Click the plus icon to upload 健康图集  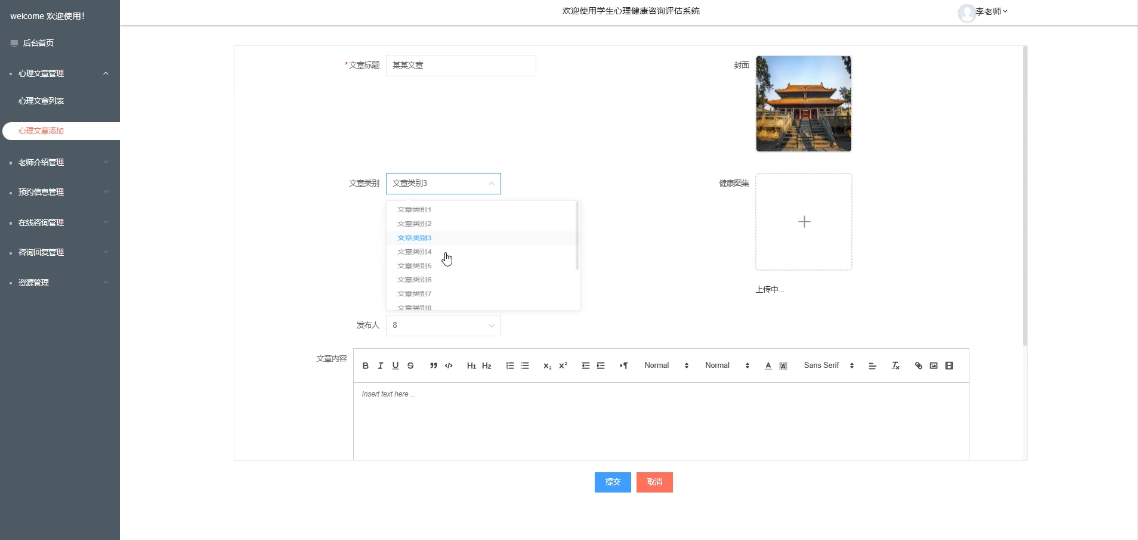pos(804,222)
